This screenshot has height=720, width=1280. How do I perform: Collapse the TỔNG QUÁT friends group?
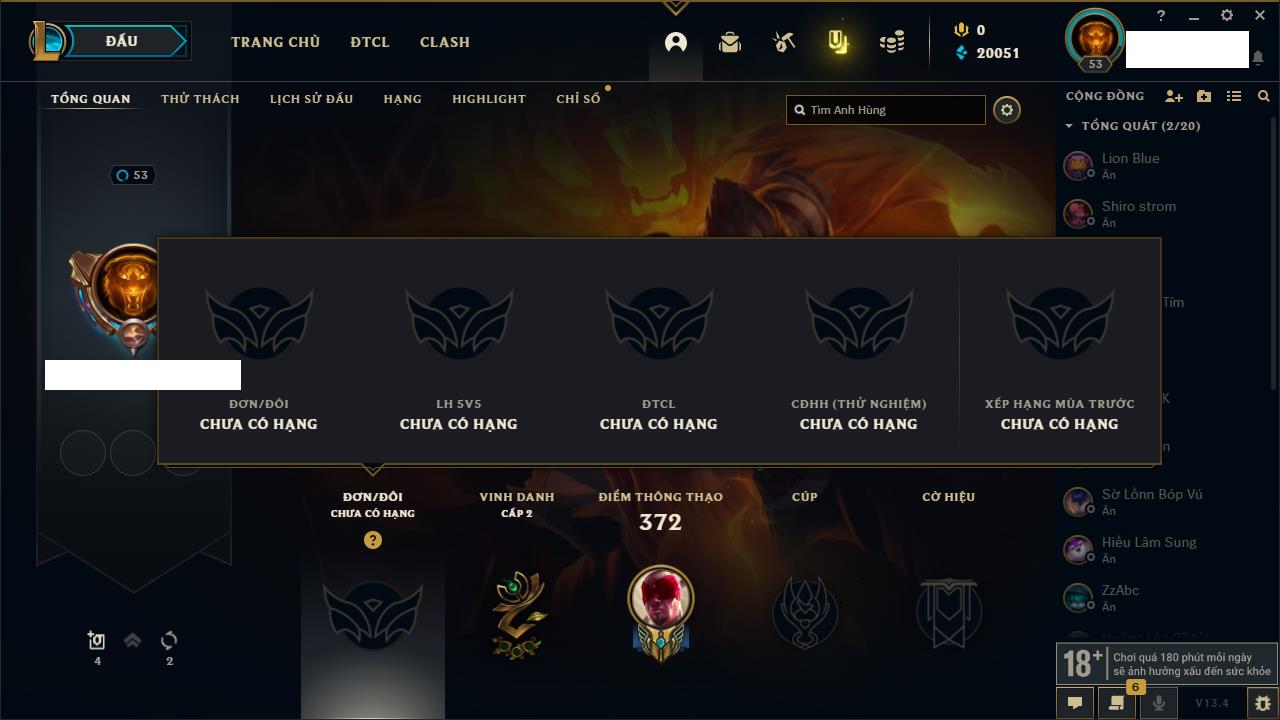point(1069,126)
